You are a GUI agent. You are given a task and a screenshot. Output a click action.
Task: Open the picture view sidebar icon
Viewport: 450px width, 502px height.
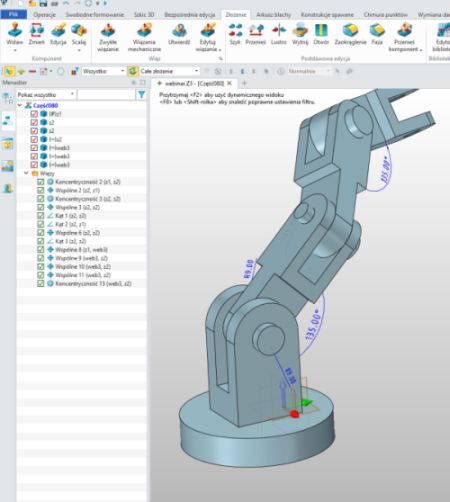(x=8, y=166)
